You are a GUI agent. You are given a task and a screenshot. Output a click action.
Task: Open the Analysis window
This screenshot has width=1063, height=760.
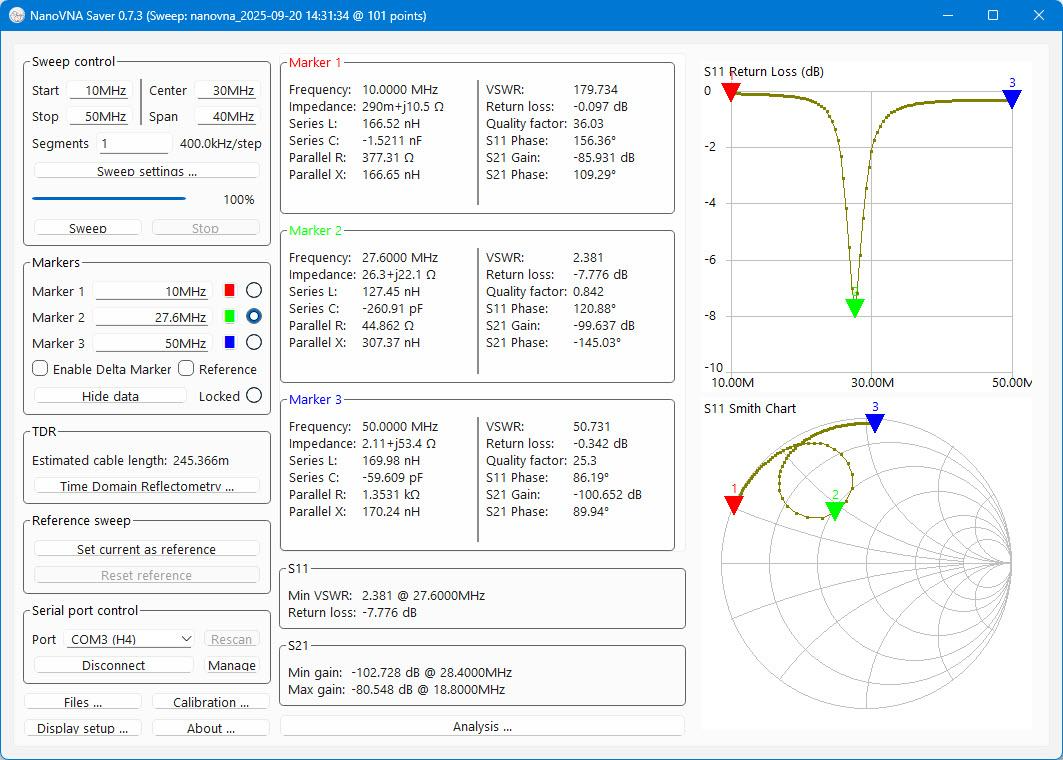tap(482, 726)
